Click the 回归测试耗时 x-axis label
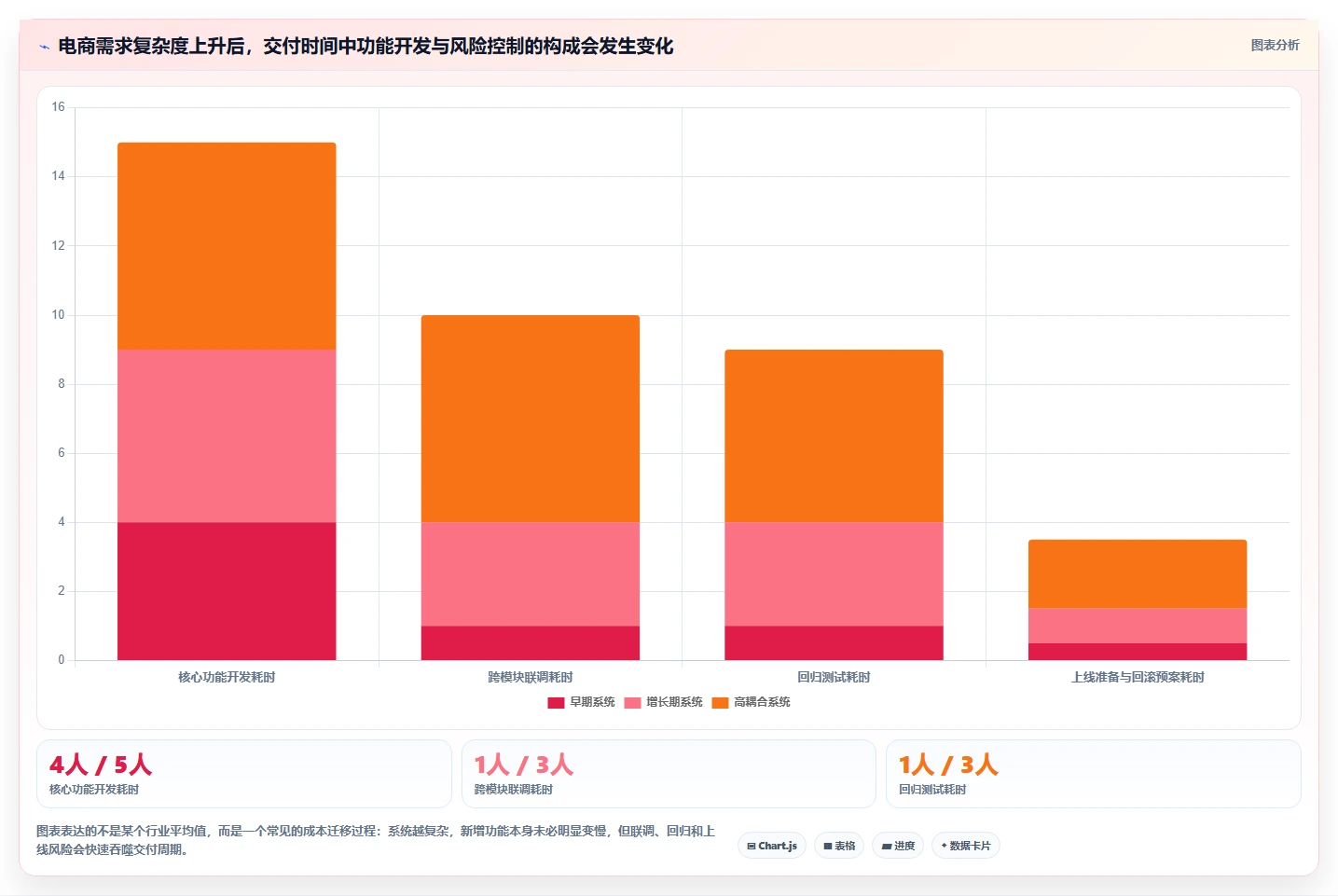 pyautogui.click(x=834, y=677)
